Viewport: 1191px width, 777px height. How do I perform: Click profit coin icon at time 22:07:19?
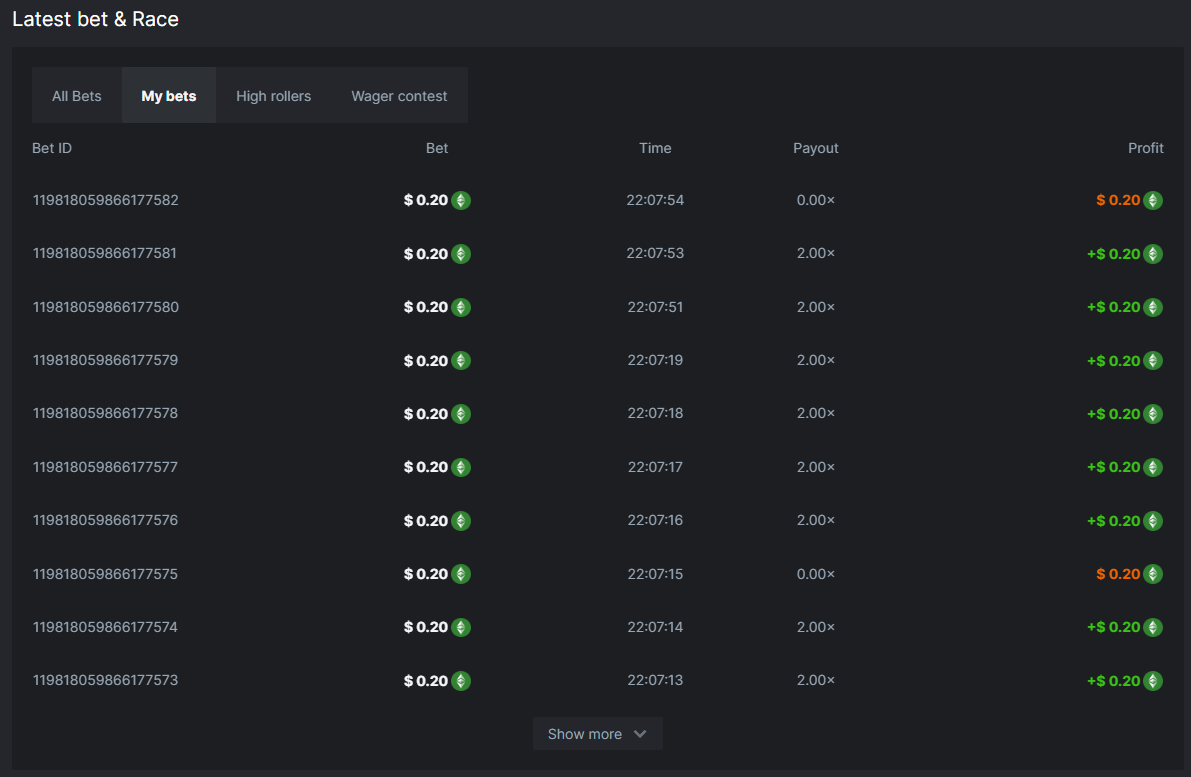(x=1153, y=361)
